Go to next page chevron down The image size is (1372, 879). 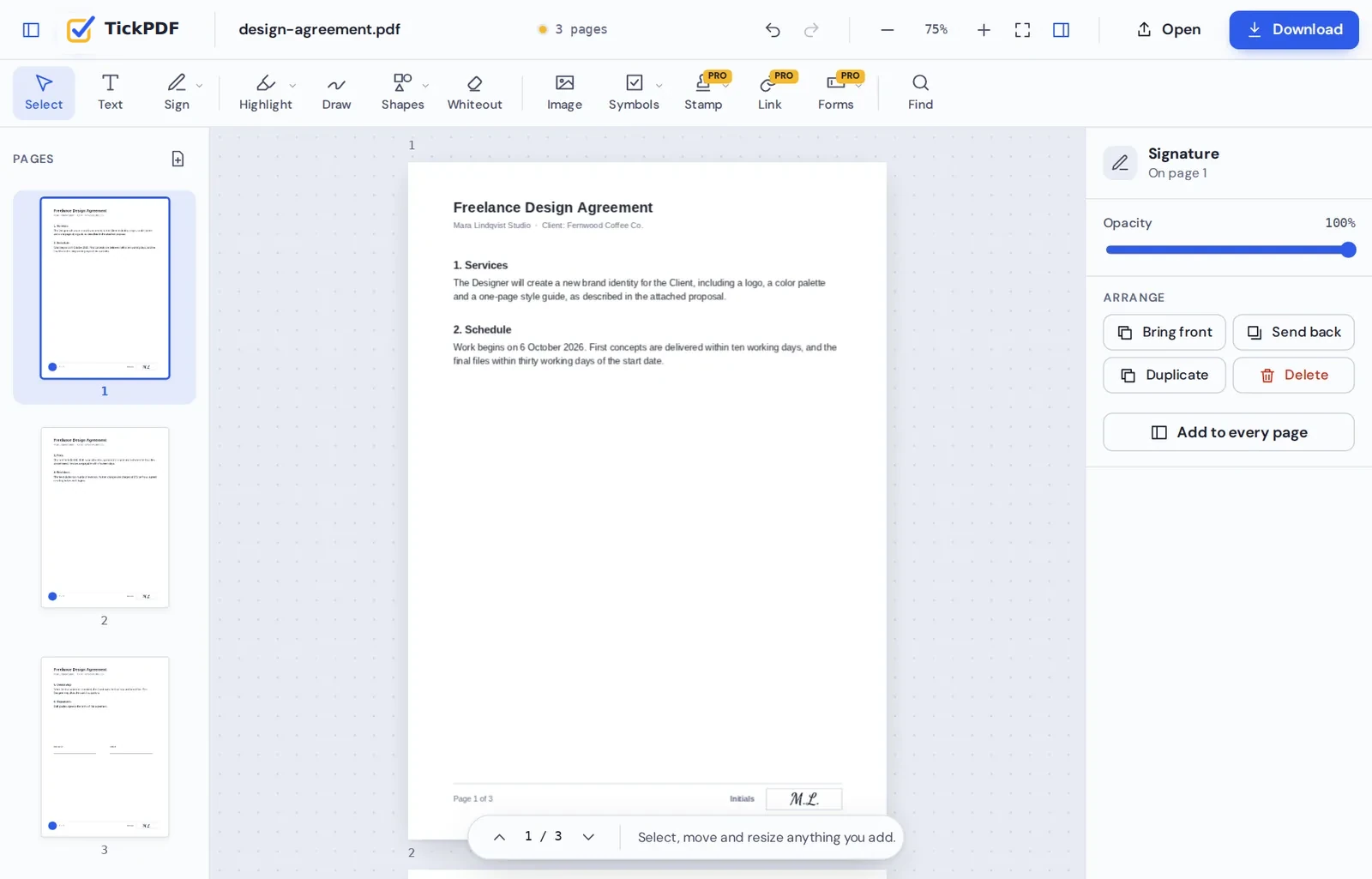588,837
